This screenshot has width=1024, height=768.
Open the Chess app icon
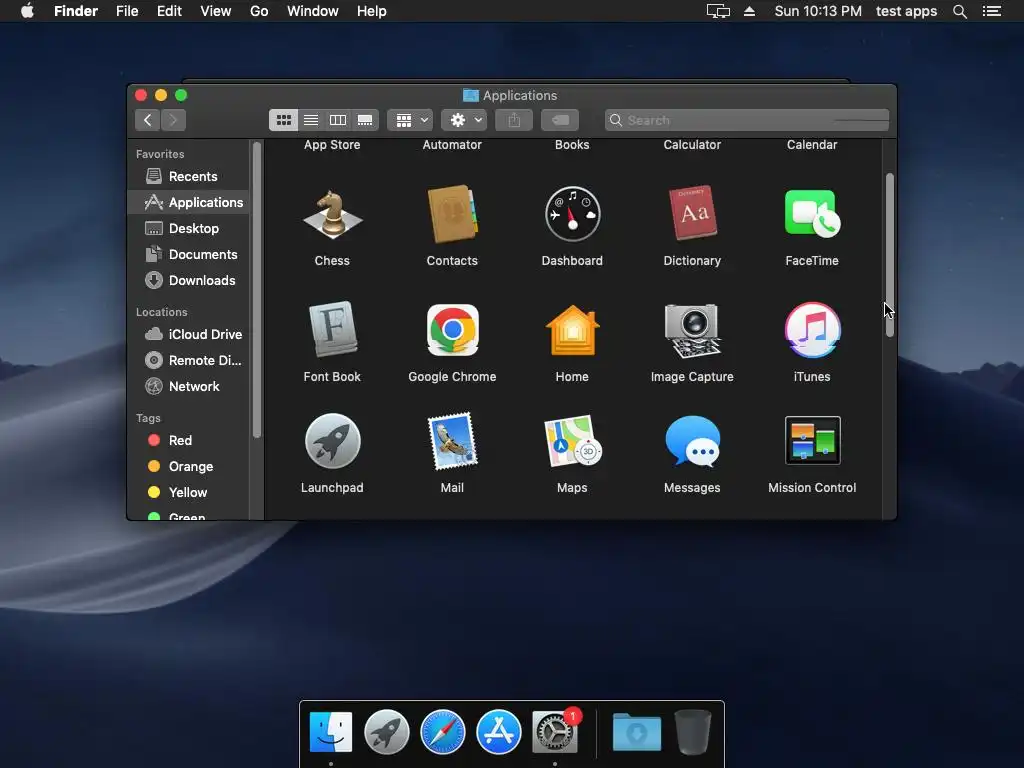(332, 214)
